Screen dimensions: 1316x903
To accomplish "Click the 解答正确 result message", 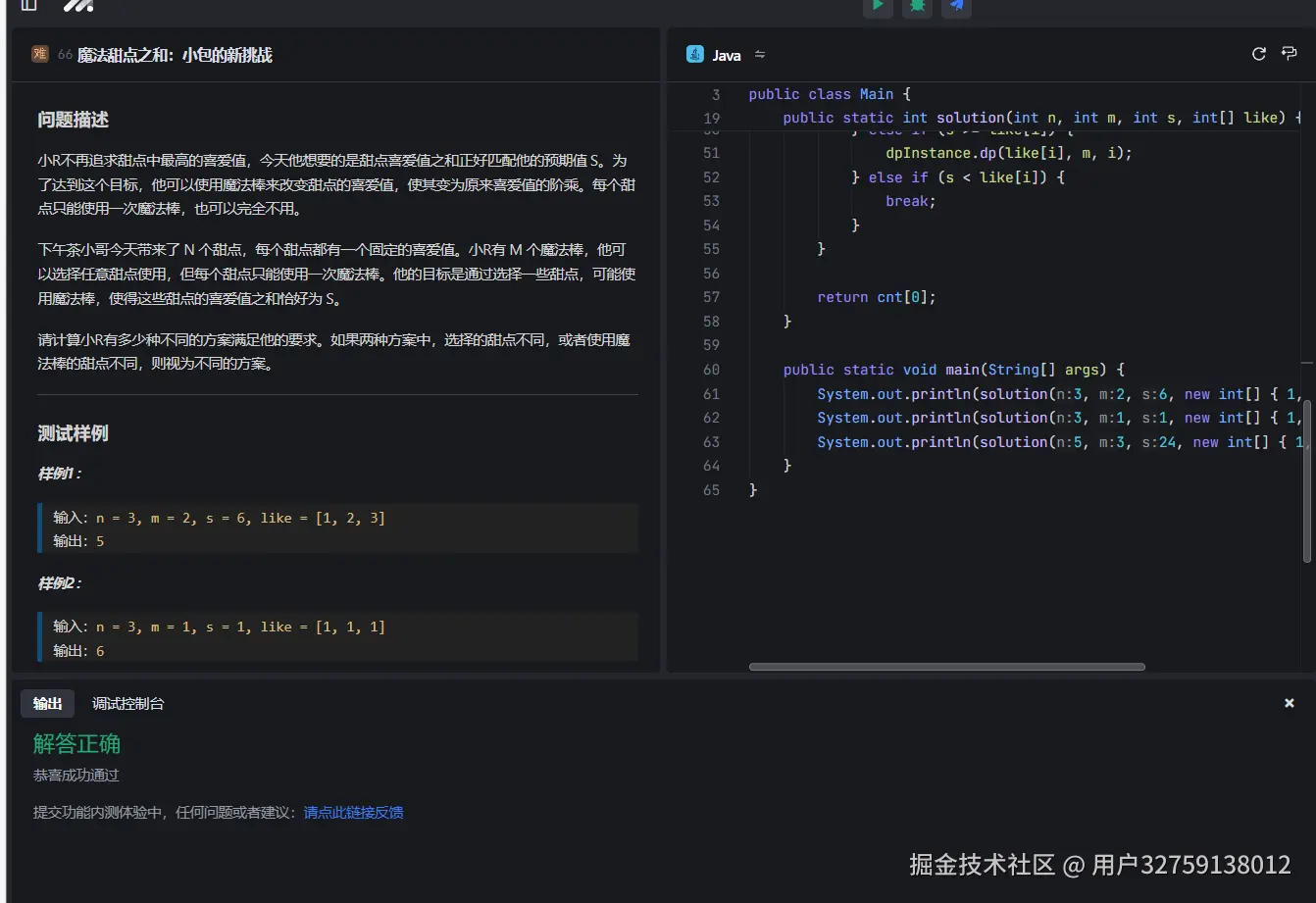I will tap(76, 744).
